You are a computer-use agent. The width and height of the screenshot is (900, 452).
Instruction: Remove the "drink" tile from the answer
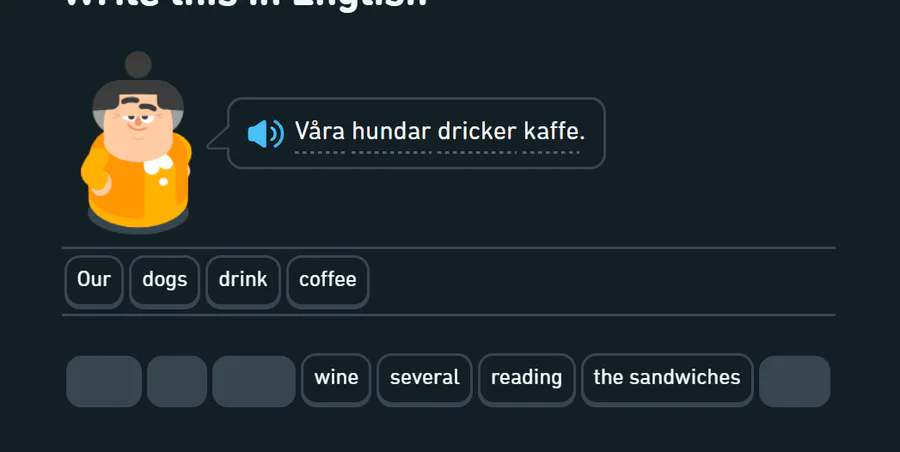pyautogui.click(x=243, y=281)
